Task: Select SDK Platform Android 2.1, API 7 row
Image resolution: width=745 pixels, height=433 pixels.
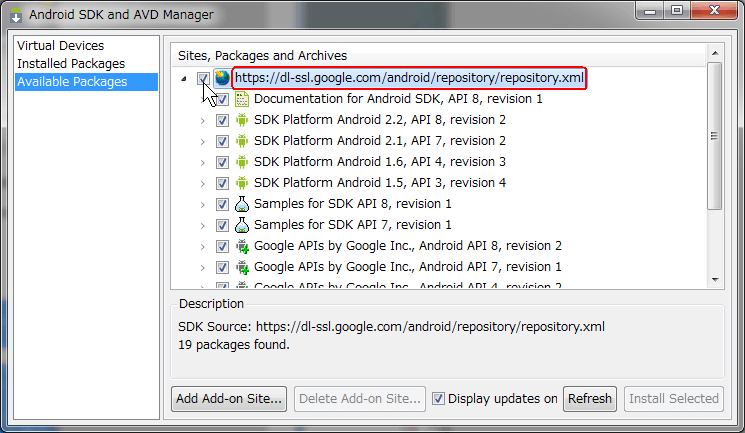Action: pos(380,141)
